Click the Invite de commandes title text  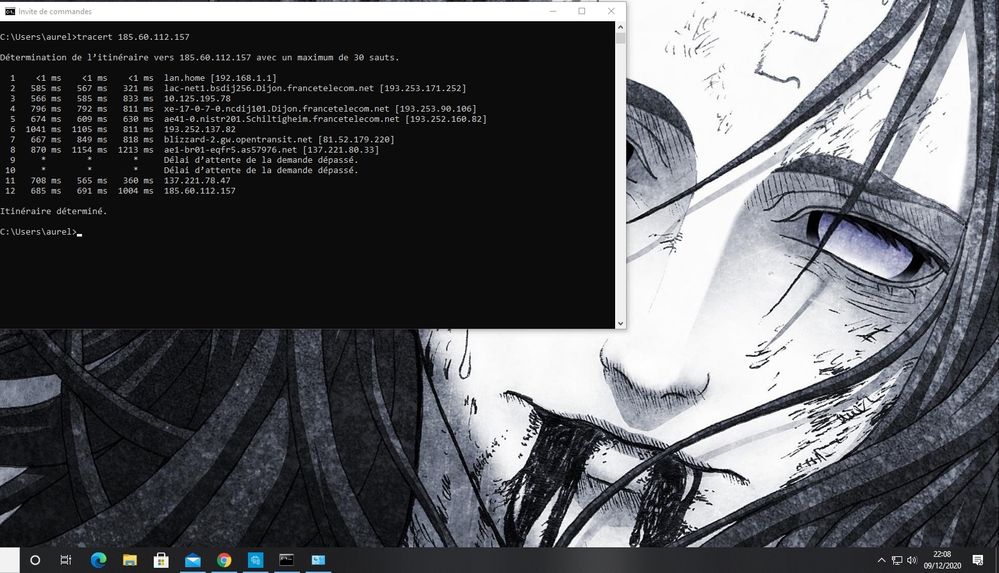[56, 11]
